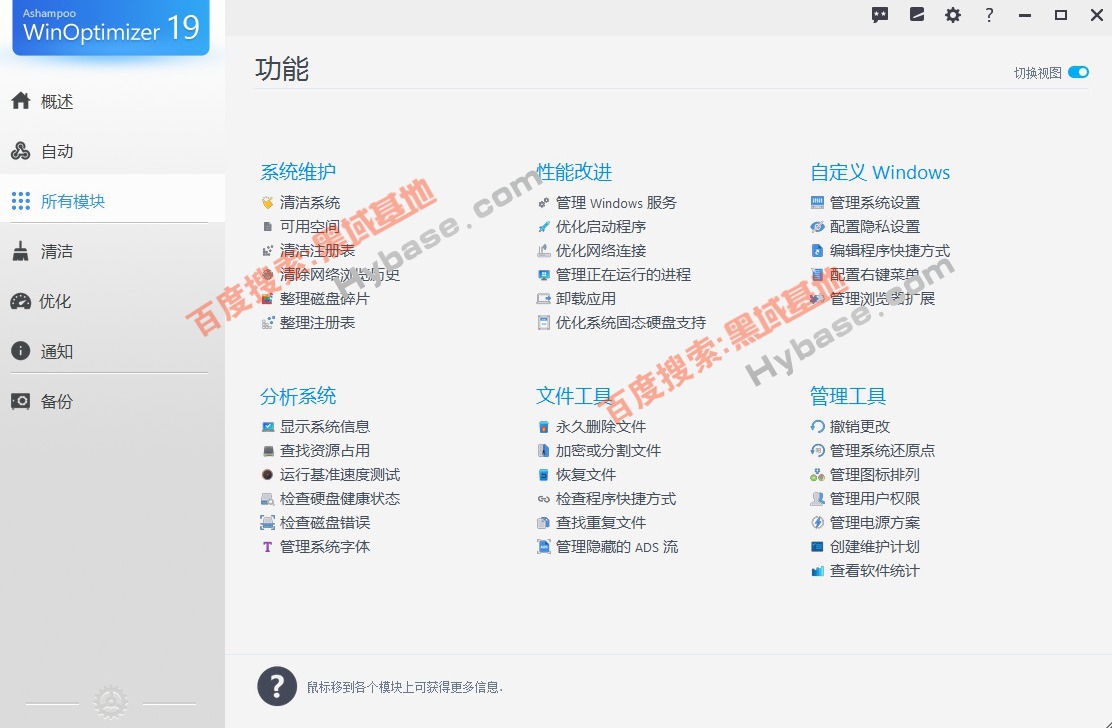Screen dimensions: 1112x728
Task: Click chart icon beside 查看软件统计
Action: tap(817, 571)
